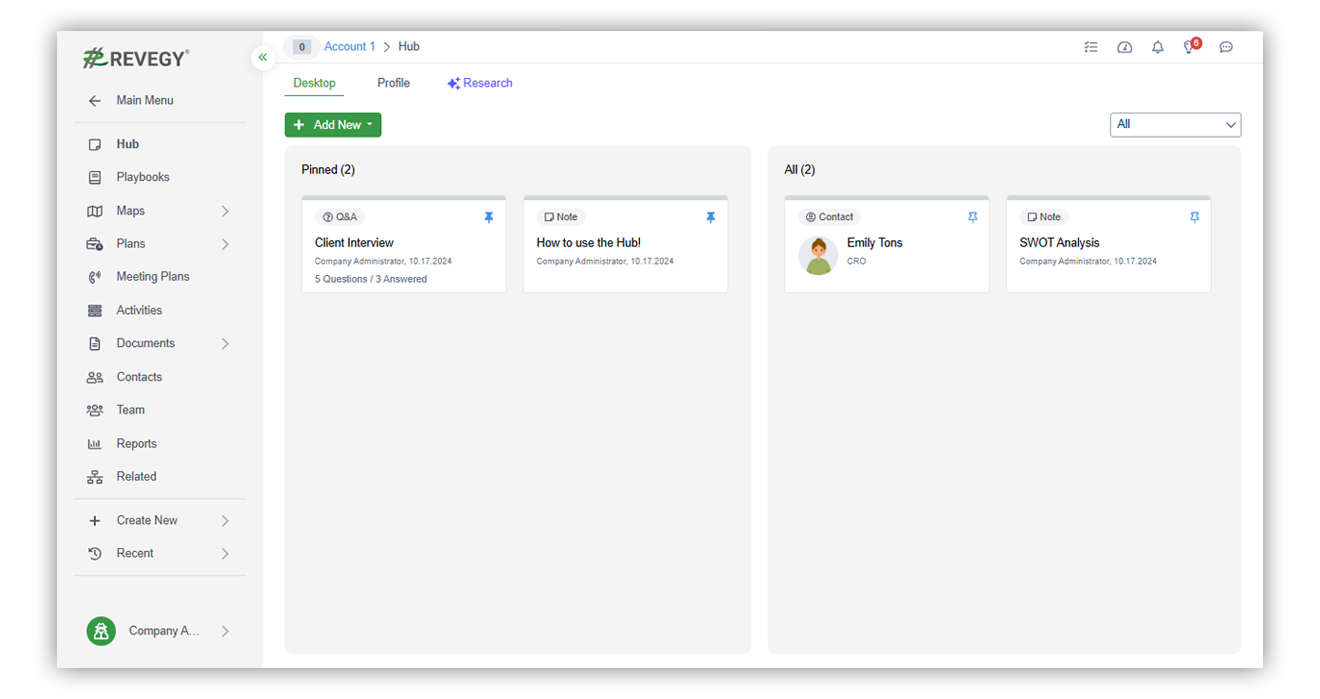
Task: Click the Hub icon in sidebar
Action: coord(95,144)
